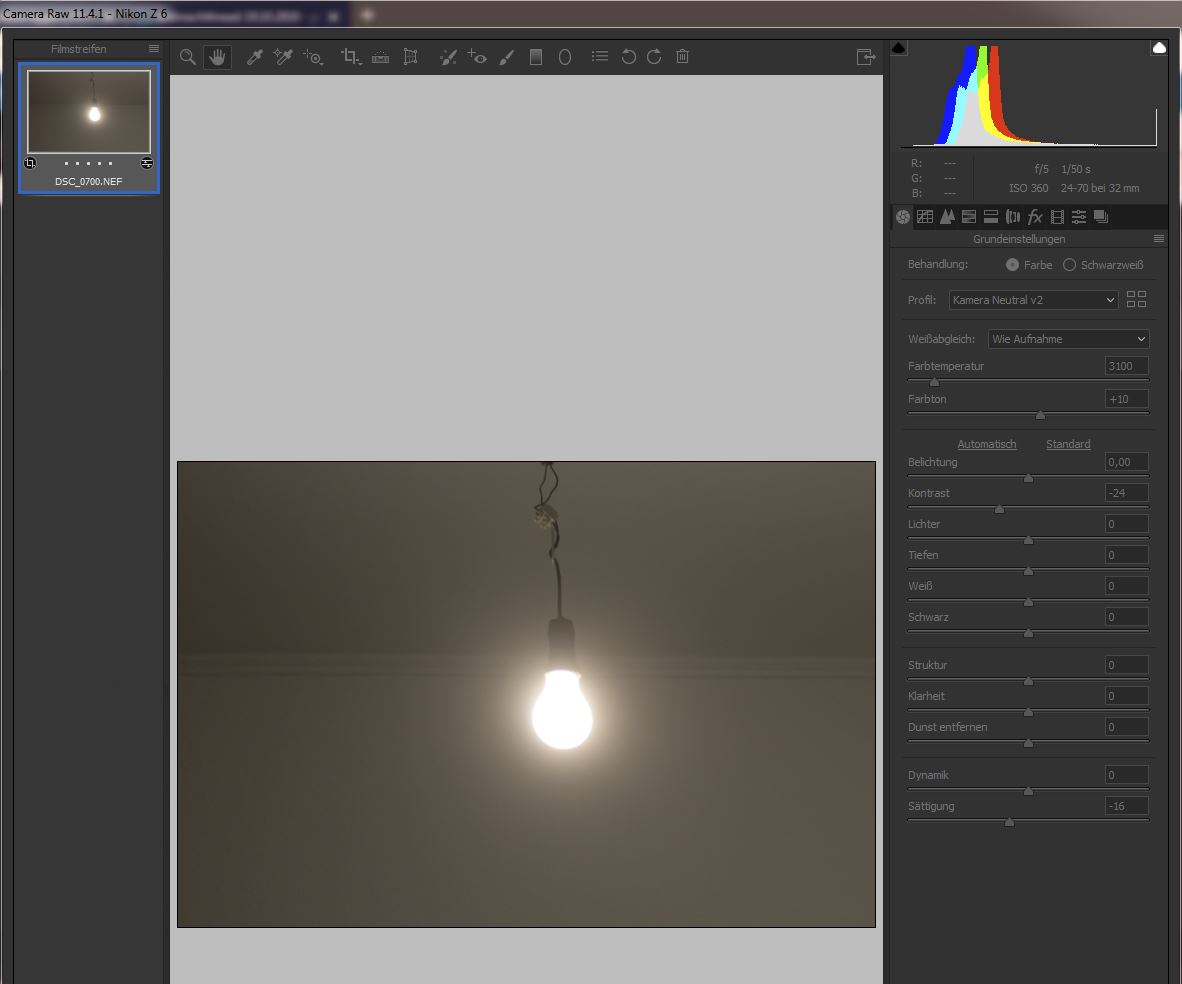Open the HSL Adjustments panel tab

(969, 217)
